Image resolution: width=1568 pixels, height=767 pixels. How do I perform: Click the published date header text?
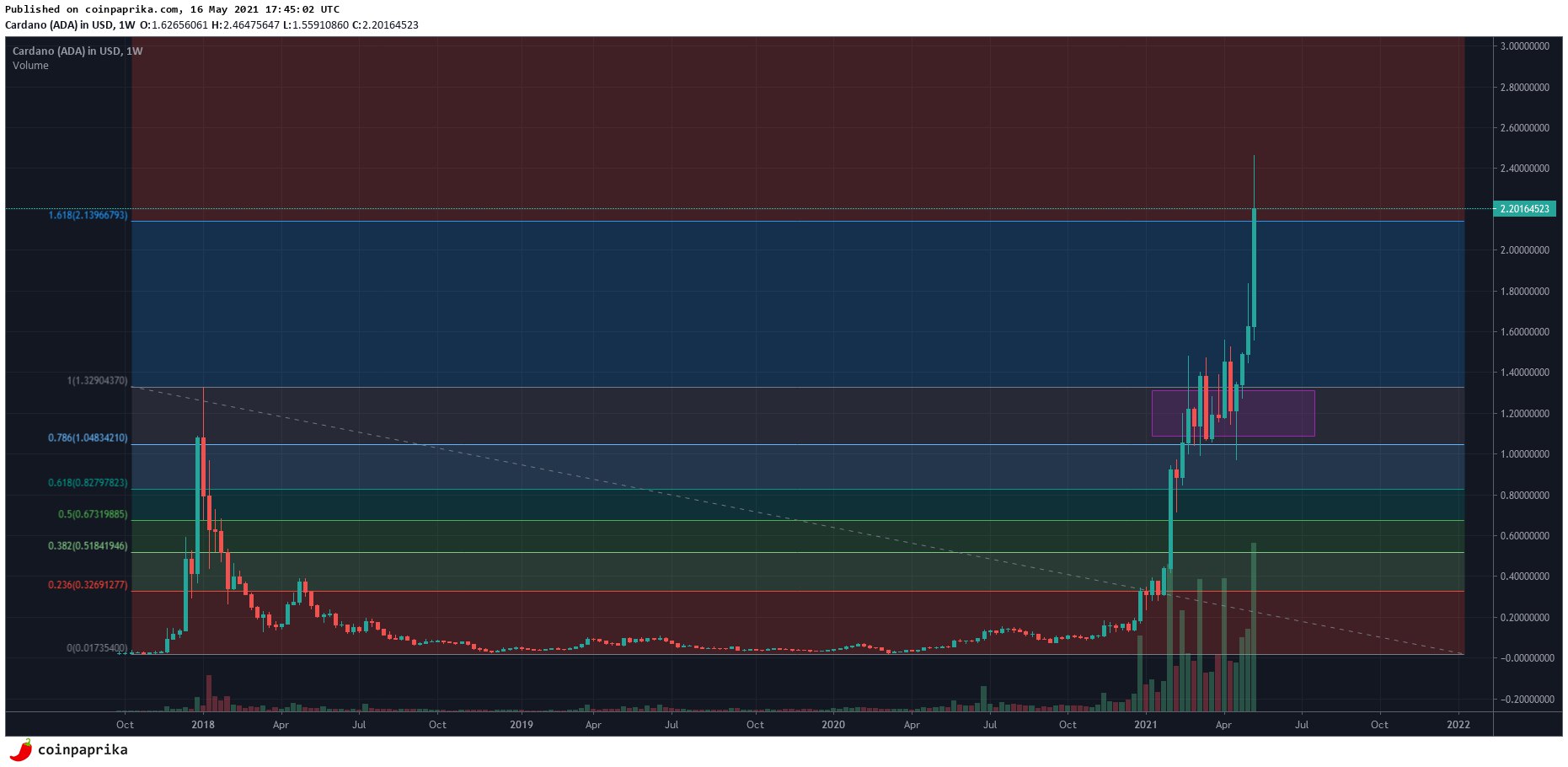coord(173,9)
